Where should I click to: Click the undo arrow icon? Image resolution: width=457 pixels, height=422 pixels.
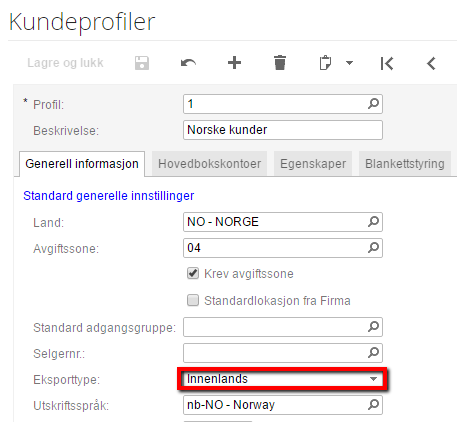188,63
